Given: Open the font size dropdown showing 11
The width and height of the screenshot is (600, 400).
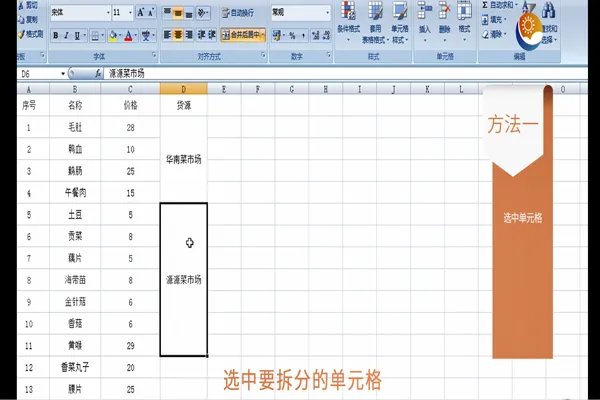Looking at the screenshot, I should pos(130,13).
